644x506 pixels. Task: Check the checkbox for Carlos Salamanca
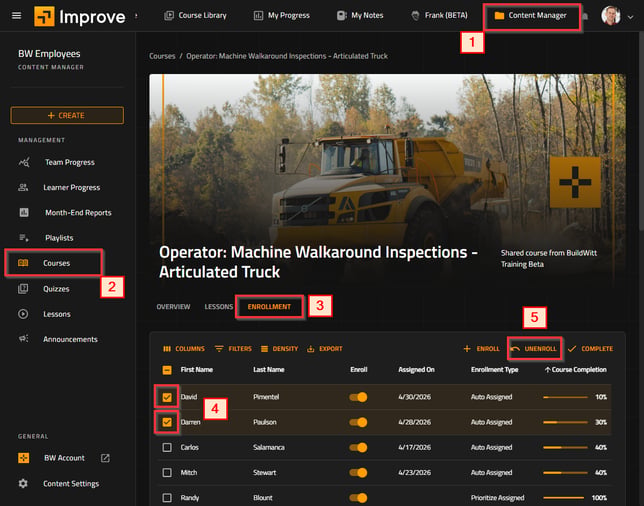(167, 447)
